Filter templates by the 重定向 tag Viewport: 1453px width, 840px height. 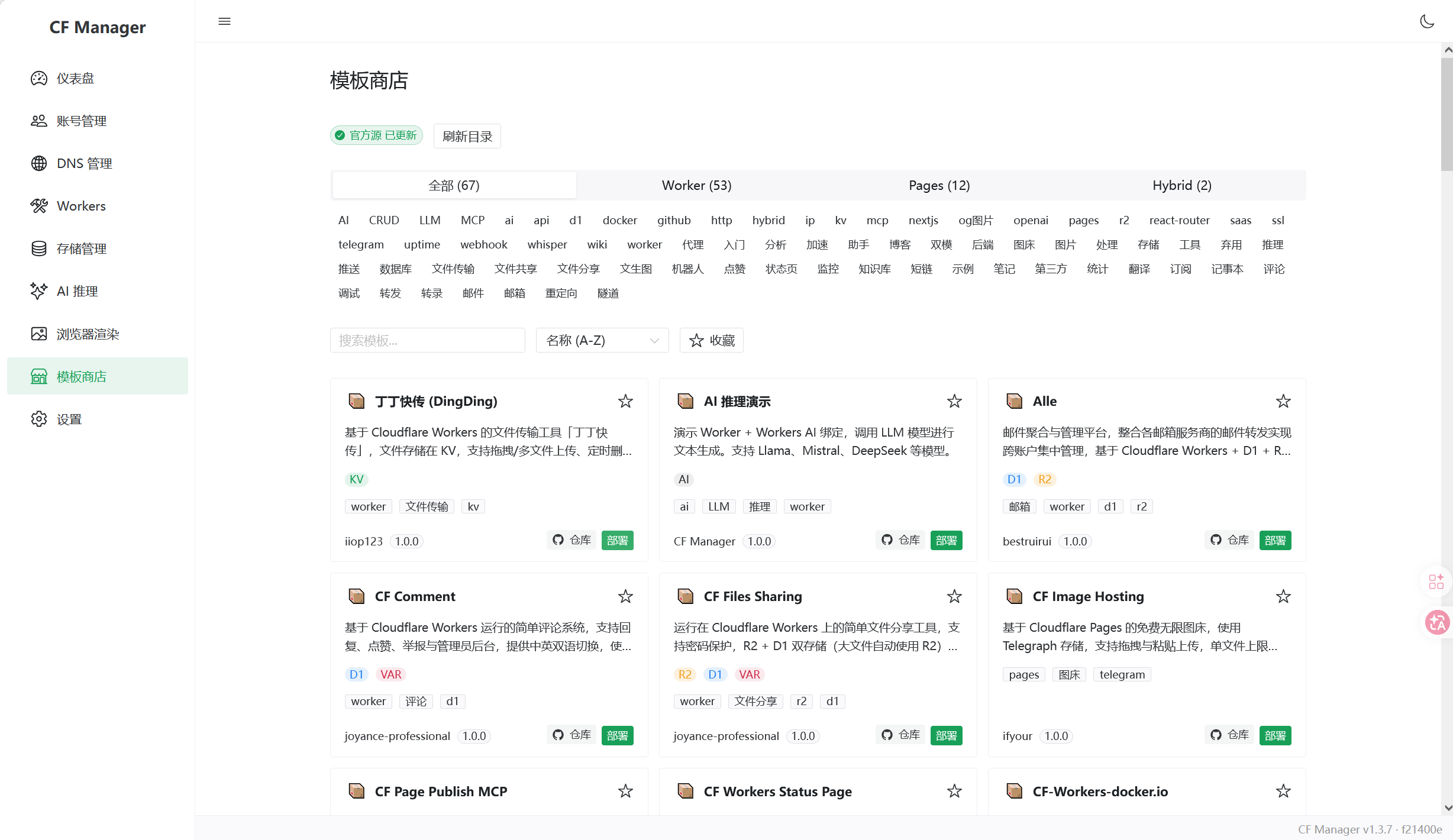point(561,293)
